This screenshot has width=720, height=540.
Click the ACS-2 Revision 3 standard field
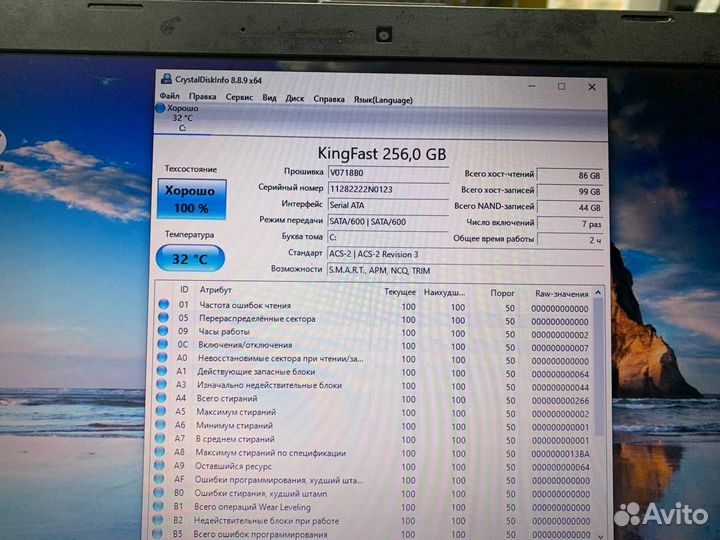coord(465,254)
